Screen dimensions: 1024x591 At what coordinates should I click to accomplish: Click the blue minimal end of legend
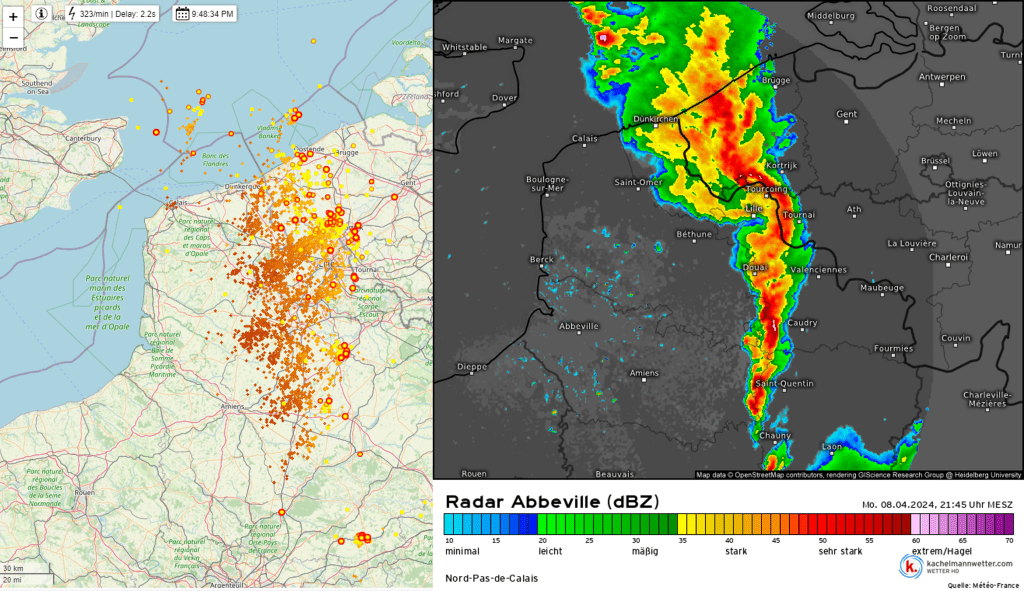tap(452, 523)
